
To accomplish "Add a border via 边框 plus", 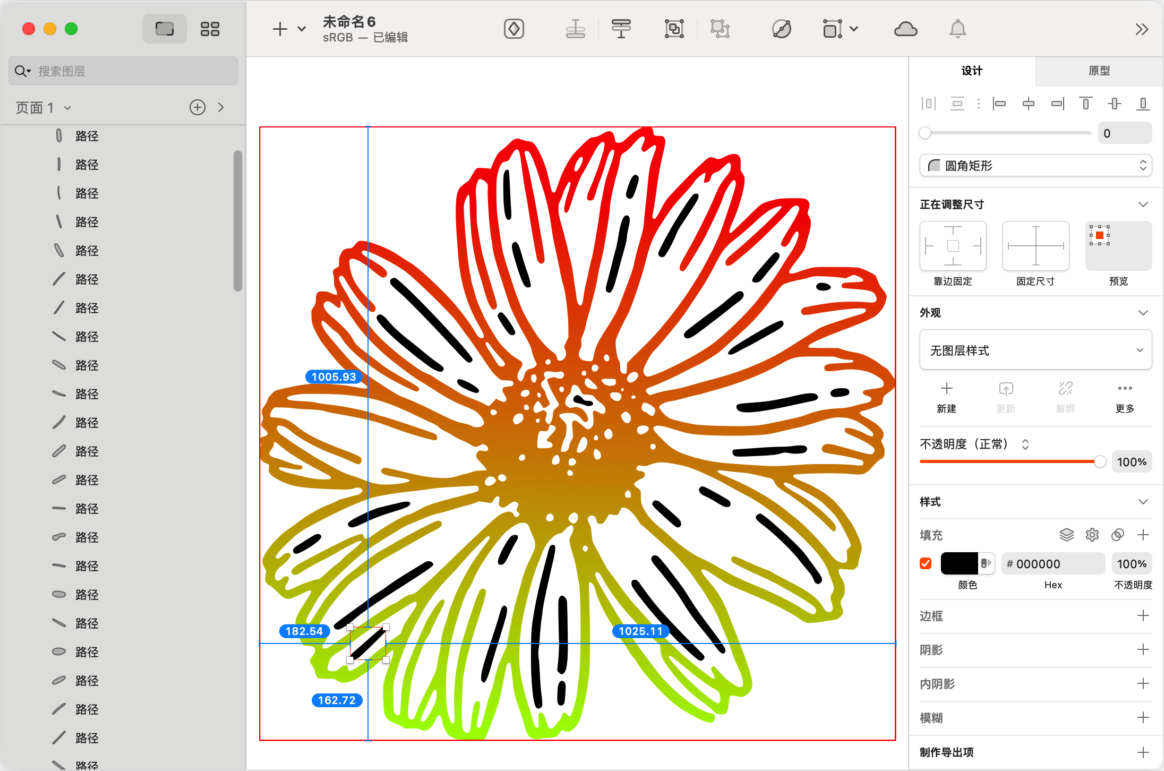I will click(x=1143, y=615).
